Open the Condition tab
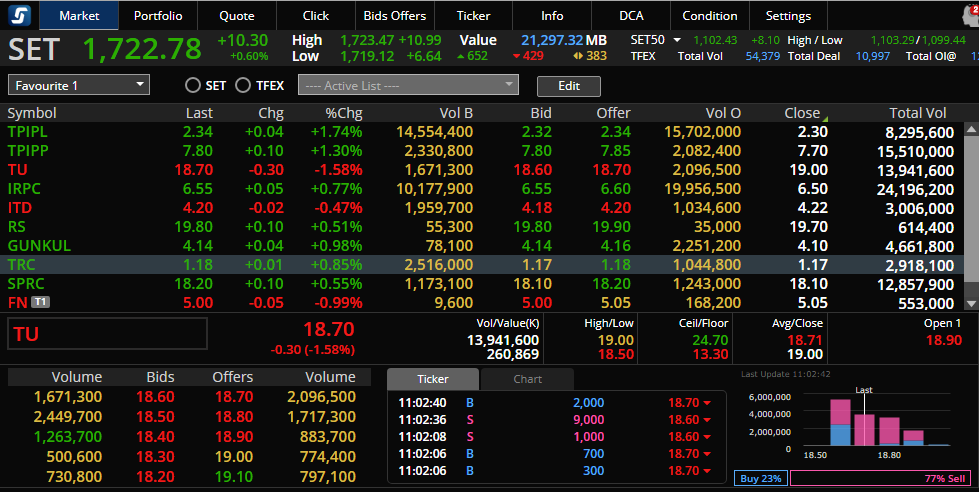This screenshot has width=979, height=492. tap(710, 16)
